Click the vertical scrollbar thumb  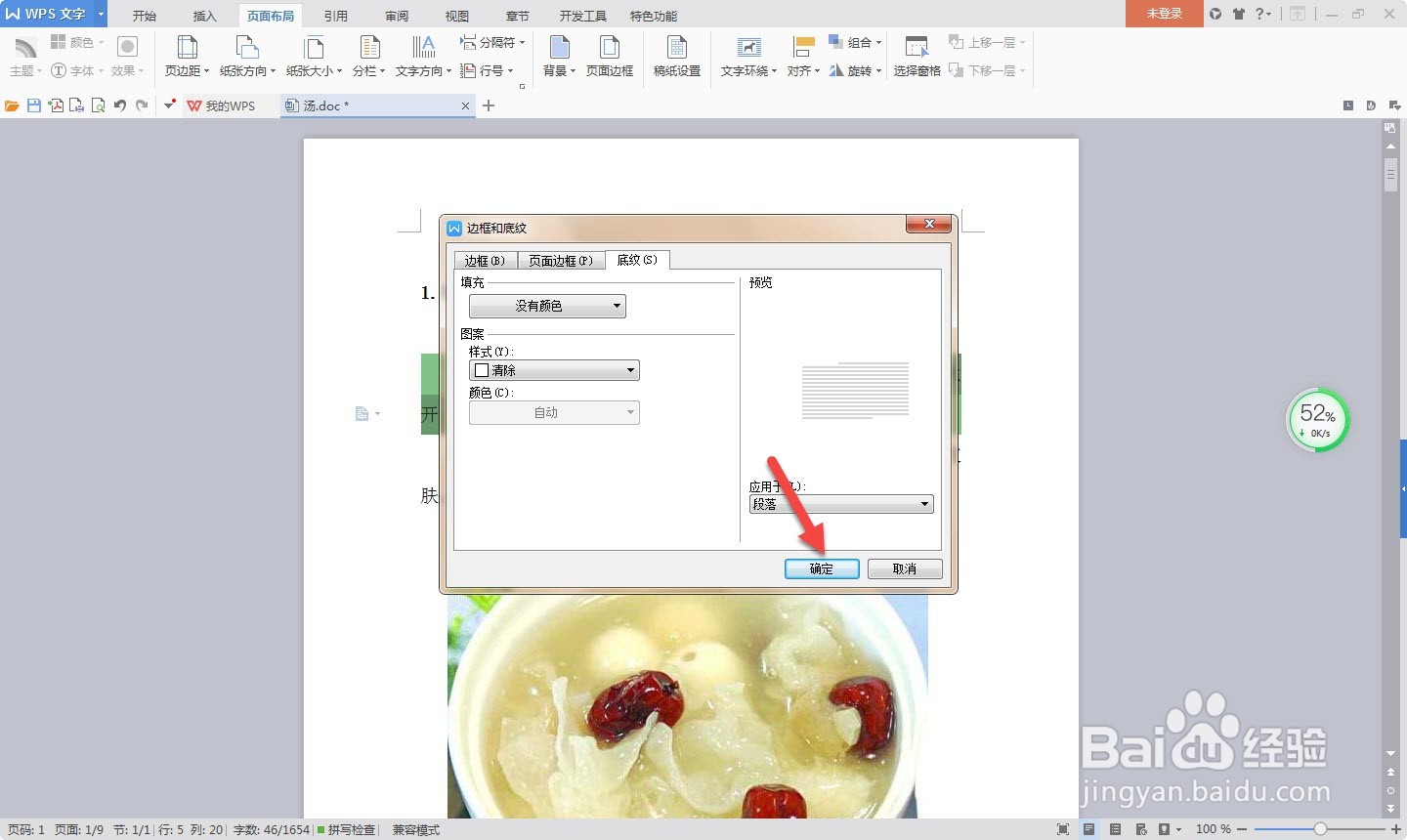tap(1390, 176)
